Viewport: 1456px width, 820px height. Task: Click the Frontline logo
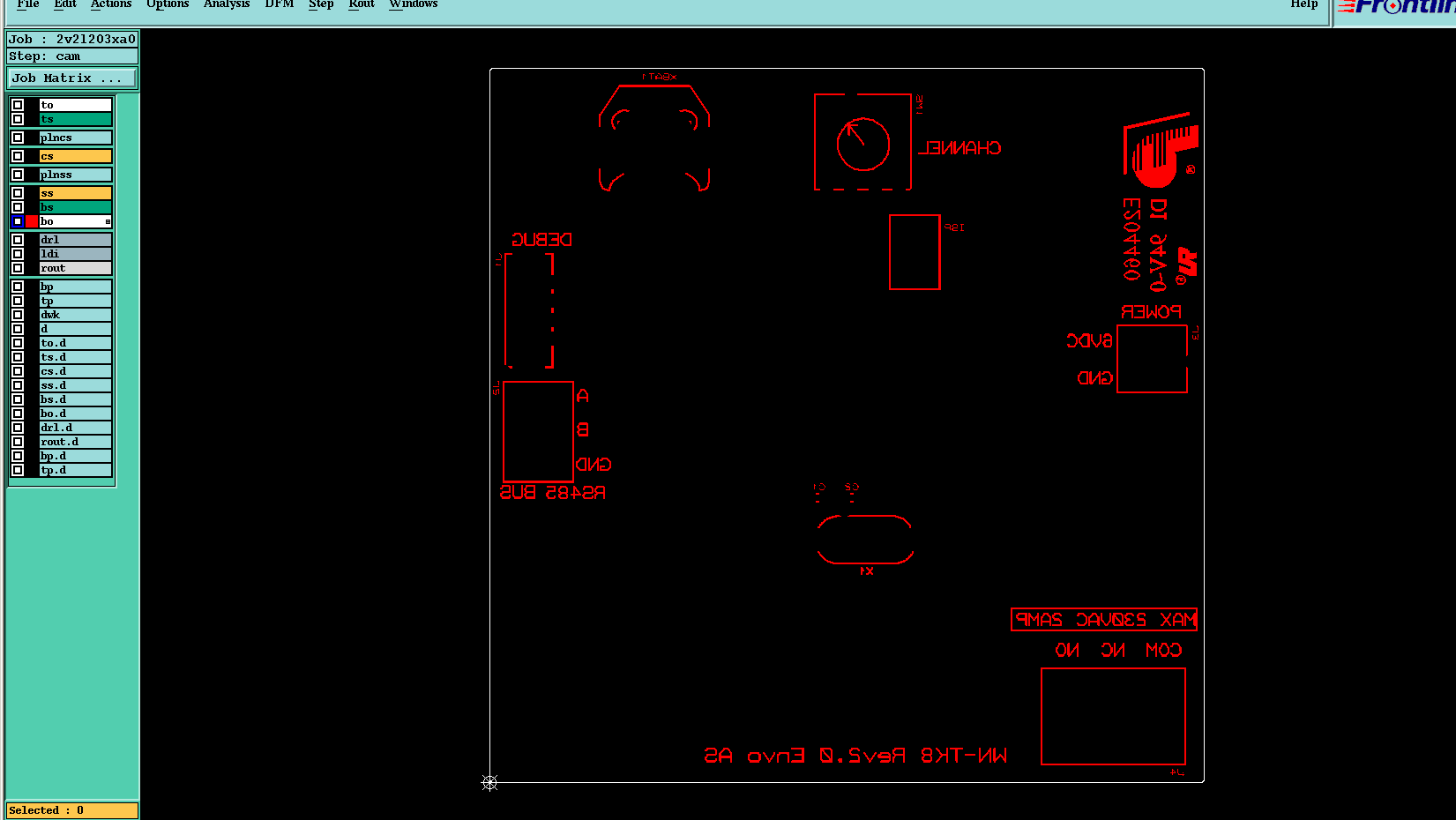point(1396,7)
